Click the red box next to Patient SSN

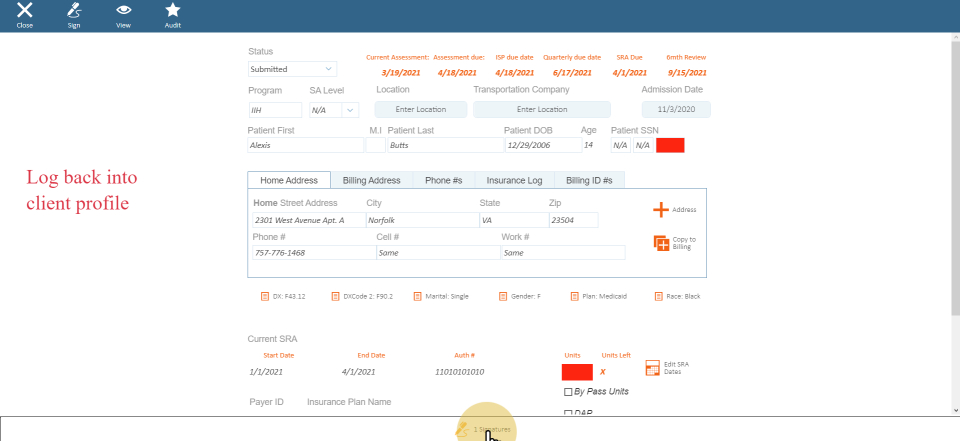(x=670, y=145)
